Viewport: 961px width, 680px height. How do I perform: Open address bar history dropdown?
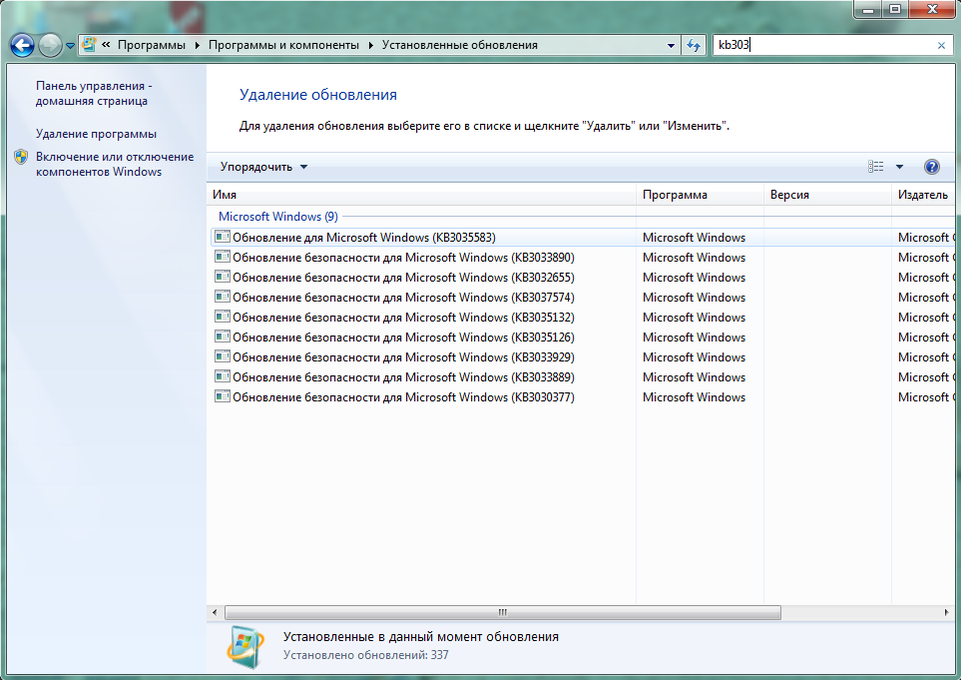[671, 45]
